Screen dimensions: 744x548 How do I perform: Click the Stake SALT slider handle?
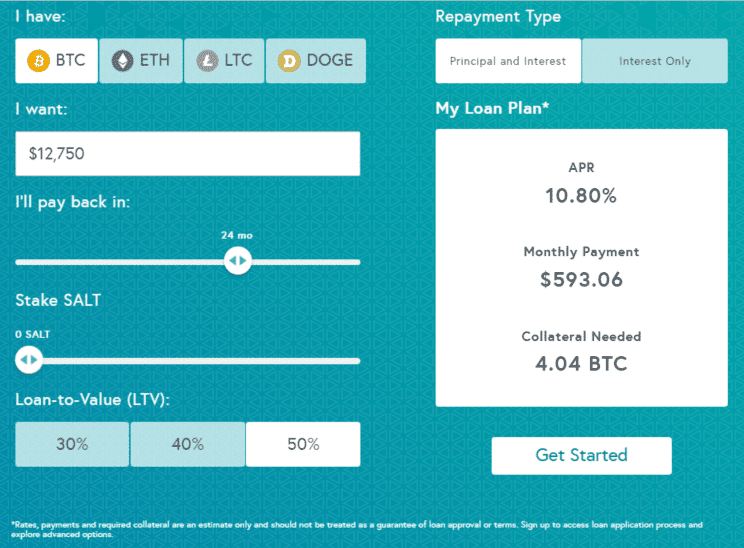[29, 360]
